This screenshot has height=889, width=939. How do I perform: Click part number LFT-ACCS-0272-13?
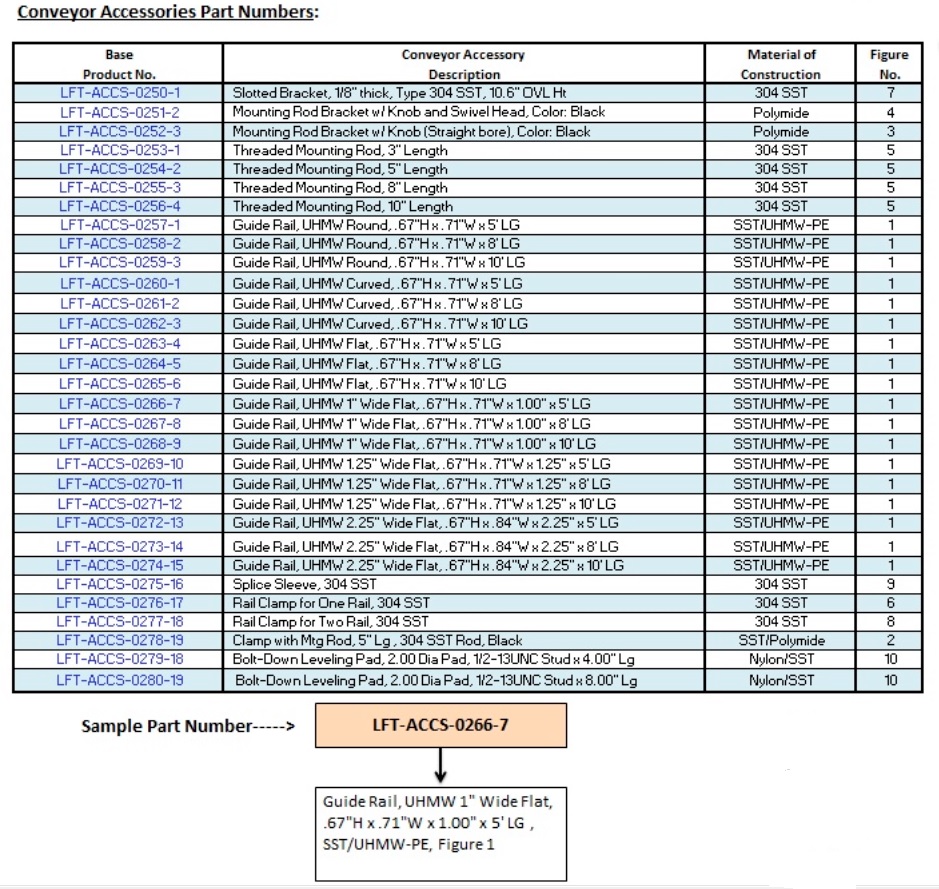pyautogui.click(x=119, y=523)
